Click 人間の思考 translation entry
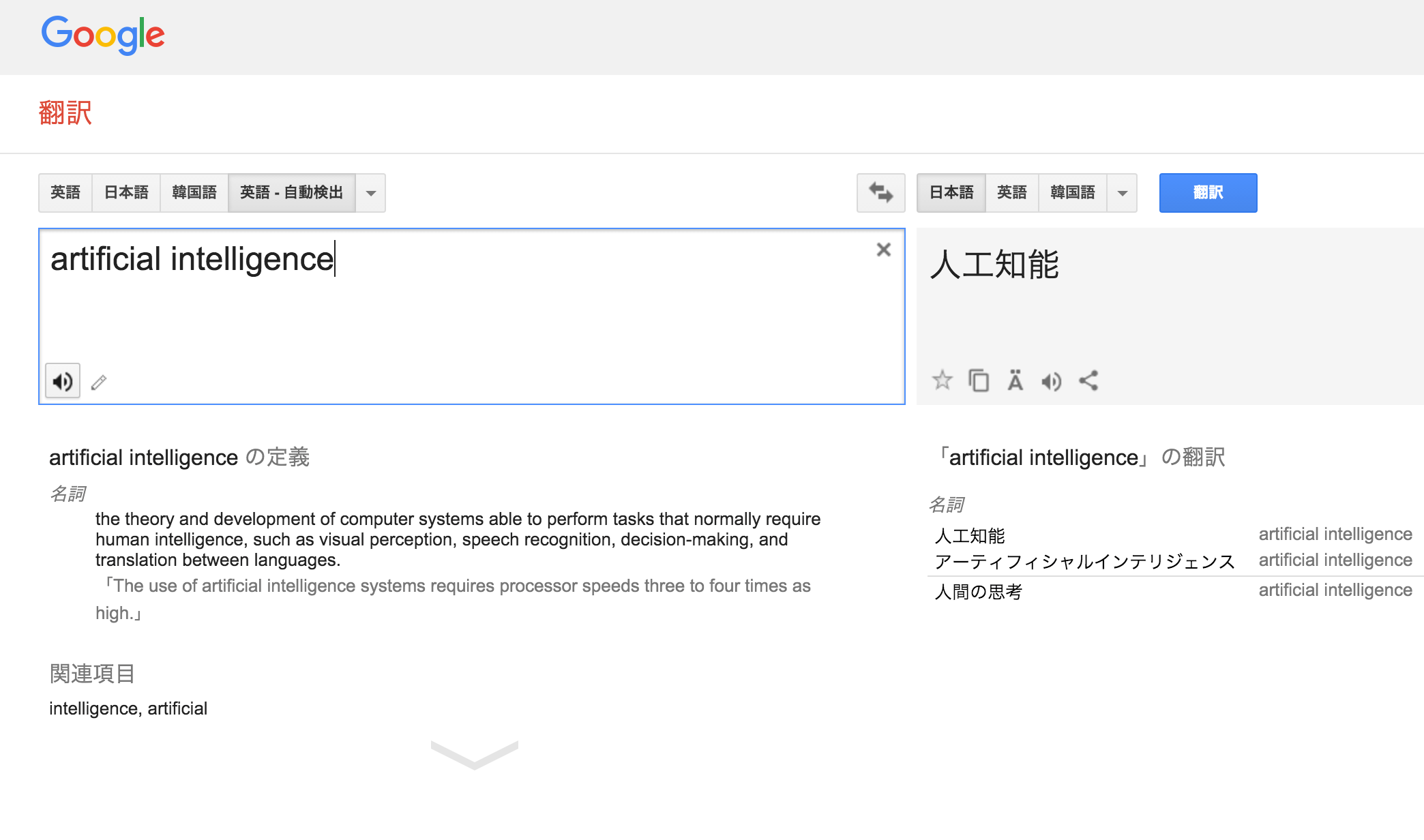The width and height of the screenshot is (1424, 840). (x=978, y=592)
